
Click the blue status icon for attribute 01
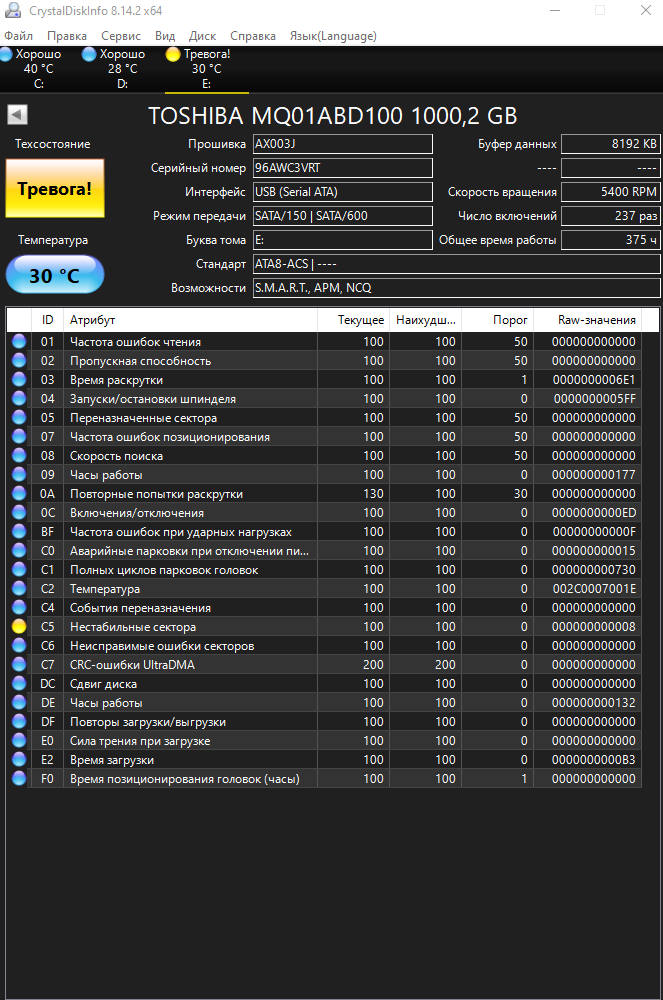click(x=19, y=342)
